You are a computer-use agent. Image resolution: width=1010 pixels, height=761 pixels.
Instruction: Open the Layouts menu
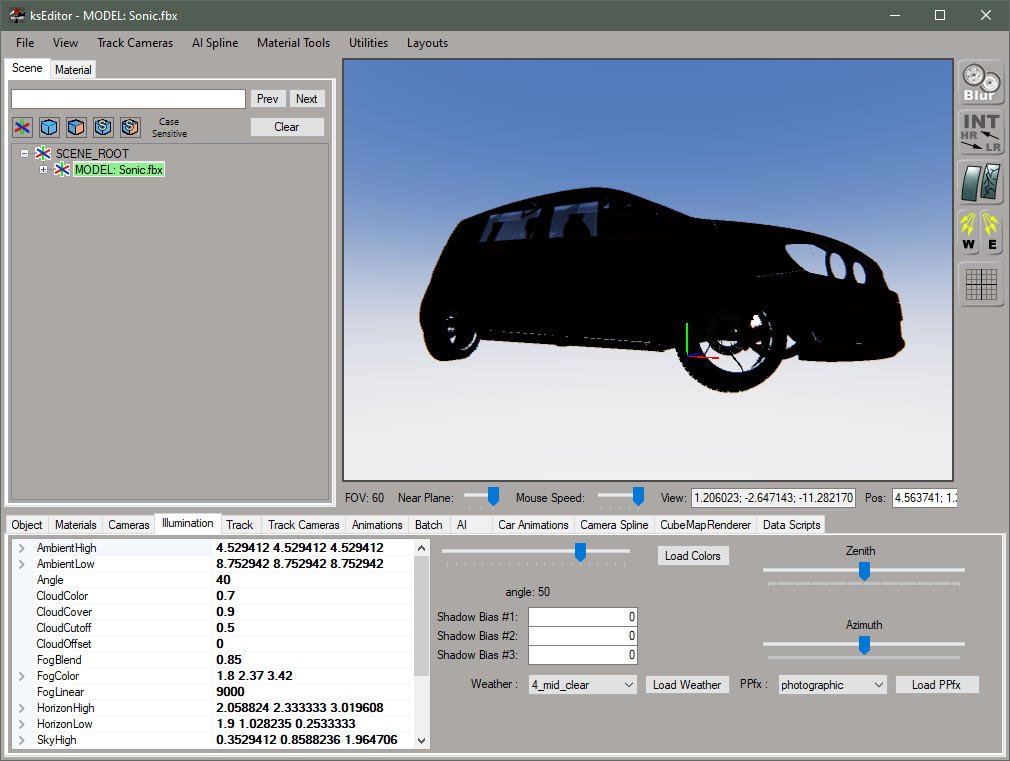coord(427,43)
